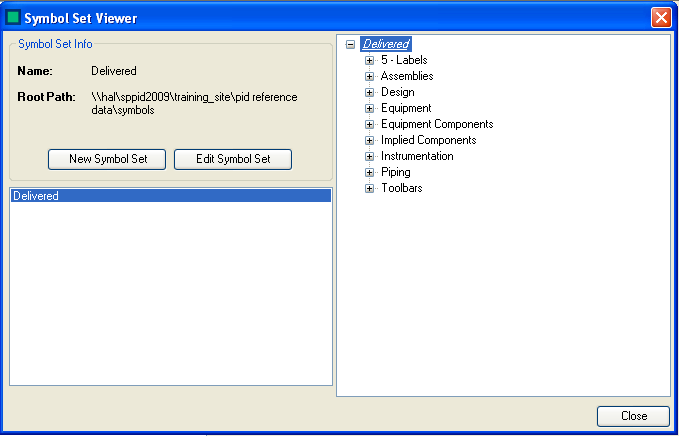This screenshot has width=679, height=436.
Task: Expand the Assemblies tree node
Action: pos(369,76)
